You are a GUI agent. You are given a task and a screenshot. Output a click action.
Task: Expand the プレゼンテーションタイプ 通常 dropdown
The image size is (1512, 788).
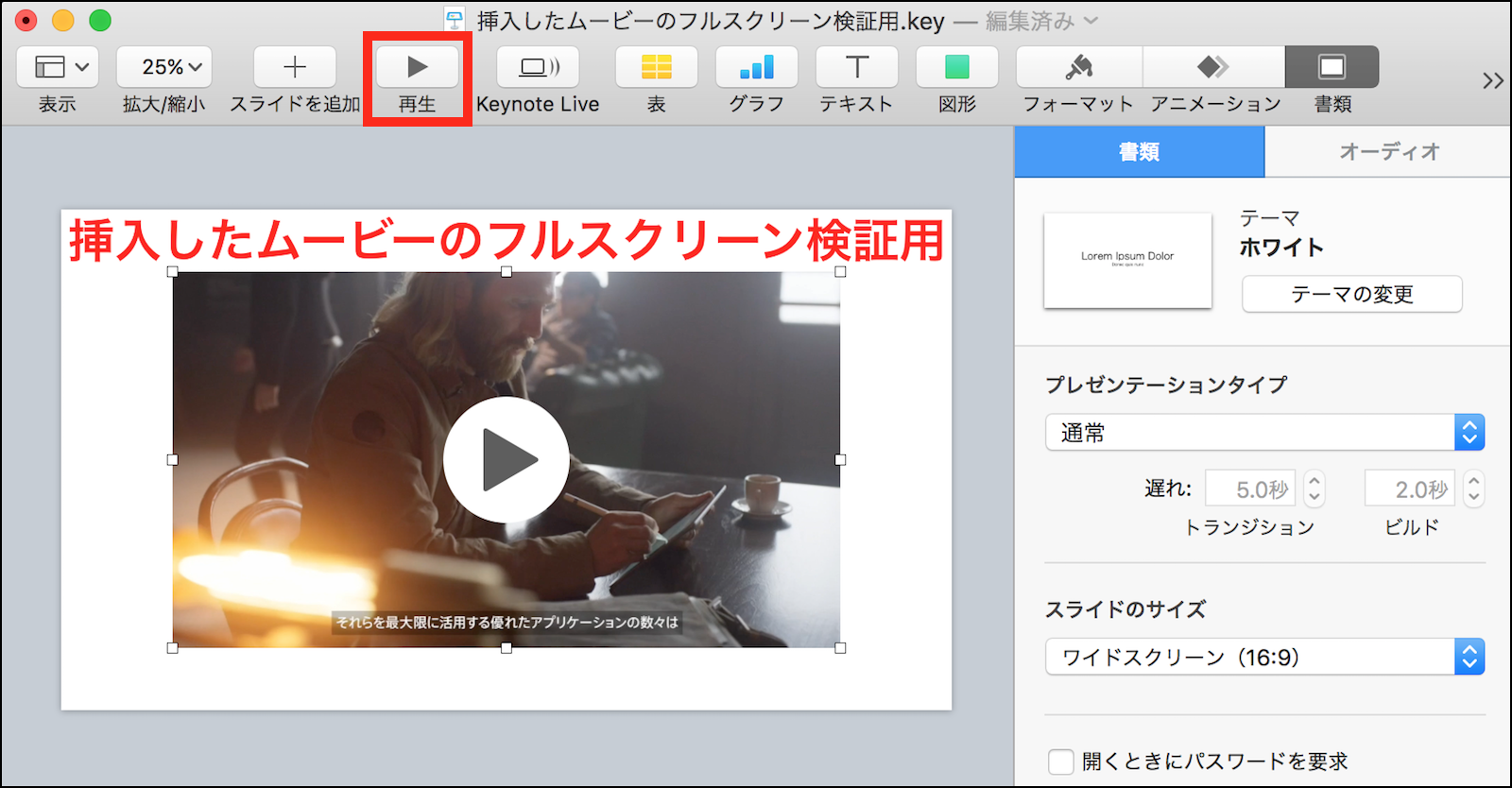(x=1264, y=433)
